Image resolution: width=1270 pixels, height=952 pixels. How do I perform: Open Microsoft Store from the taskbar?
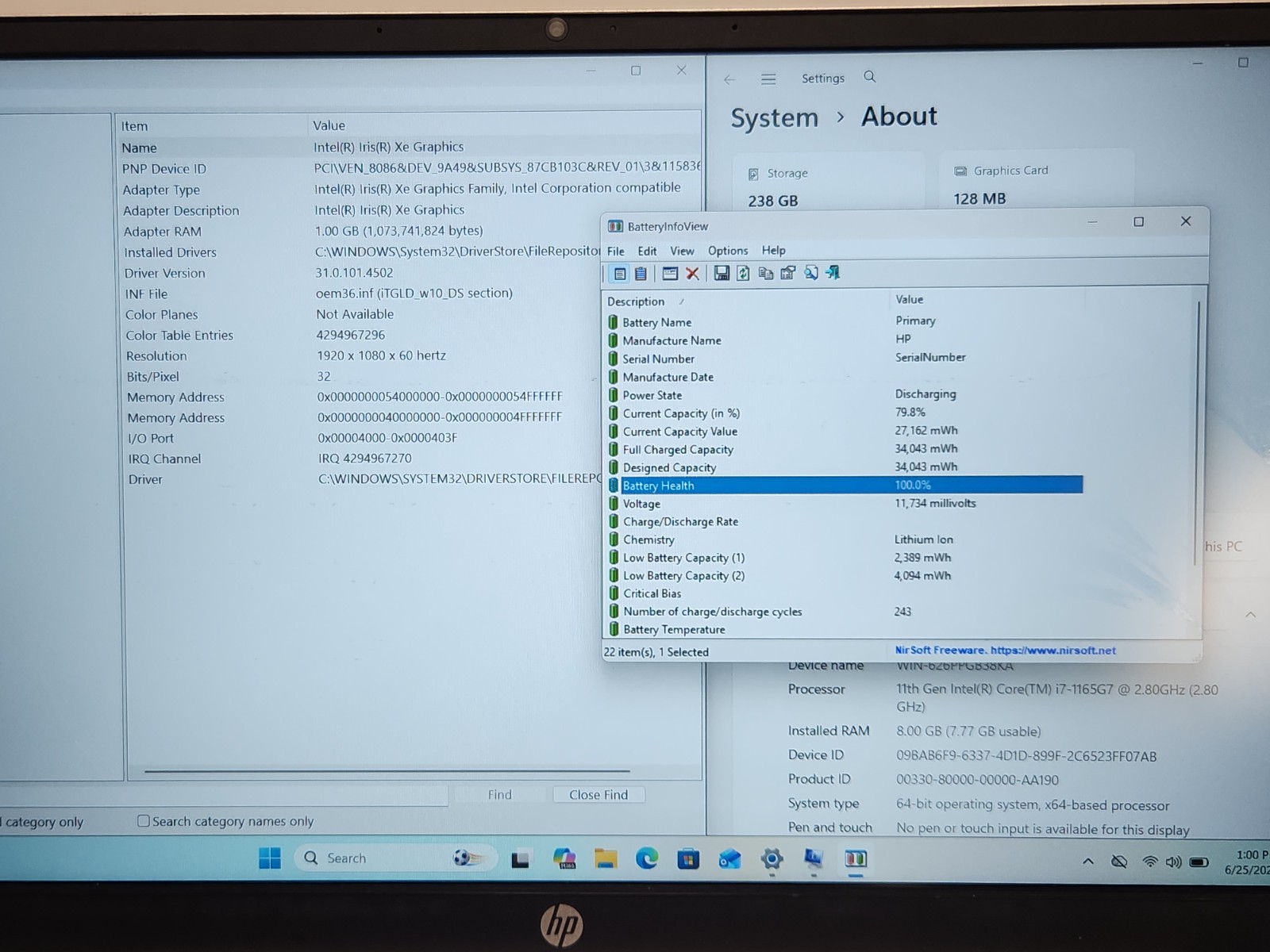tap(688, 858)
